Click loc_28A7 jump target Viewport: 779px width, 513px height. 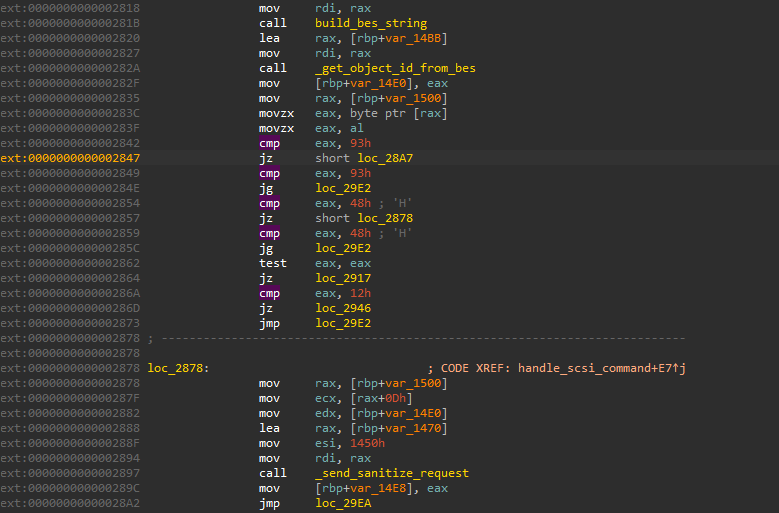pyautogui.click(x=385, y=158)
